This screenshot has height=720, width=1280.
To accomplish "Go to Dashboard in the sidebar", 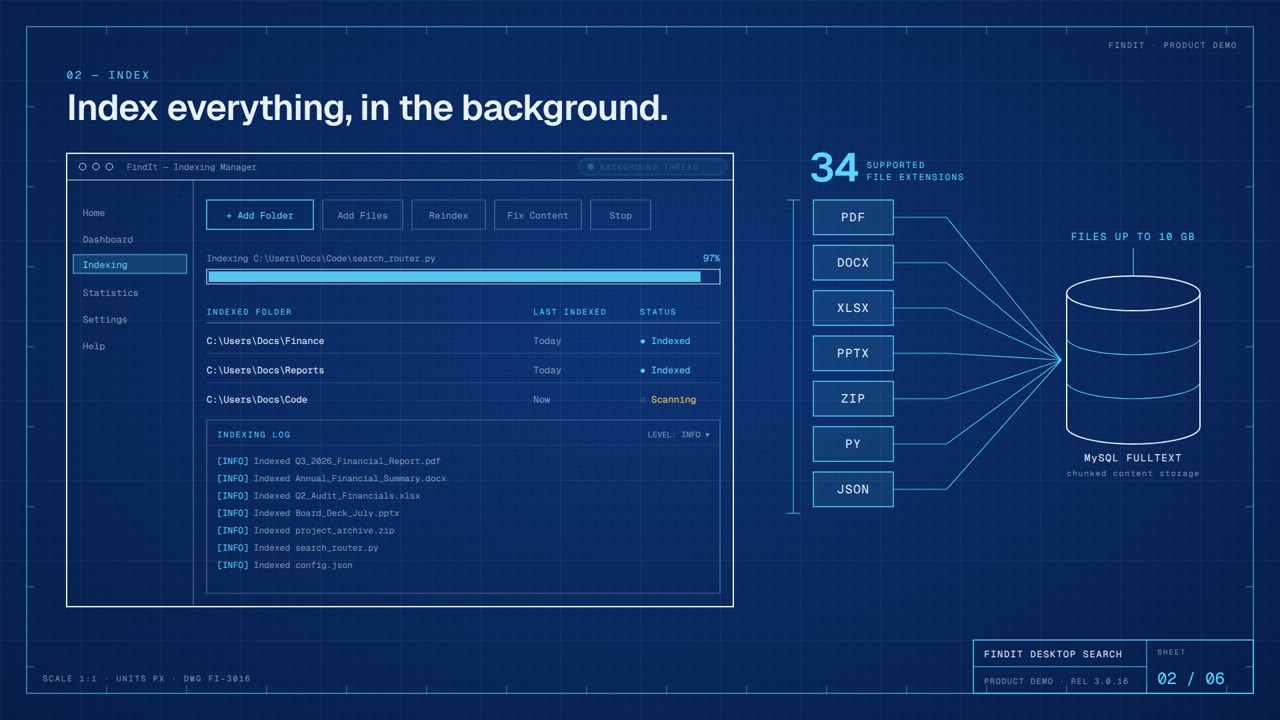I will [107, 240].
